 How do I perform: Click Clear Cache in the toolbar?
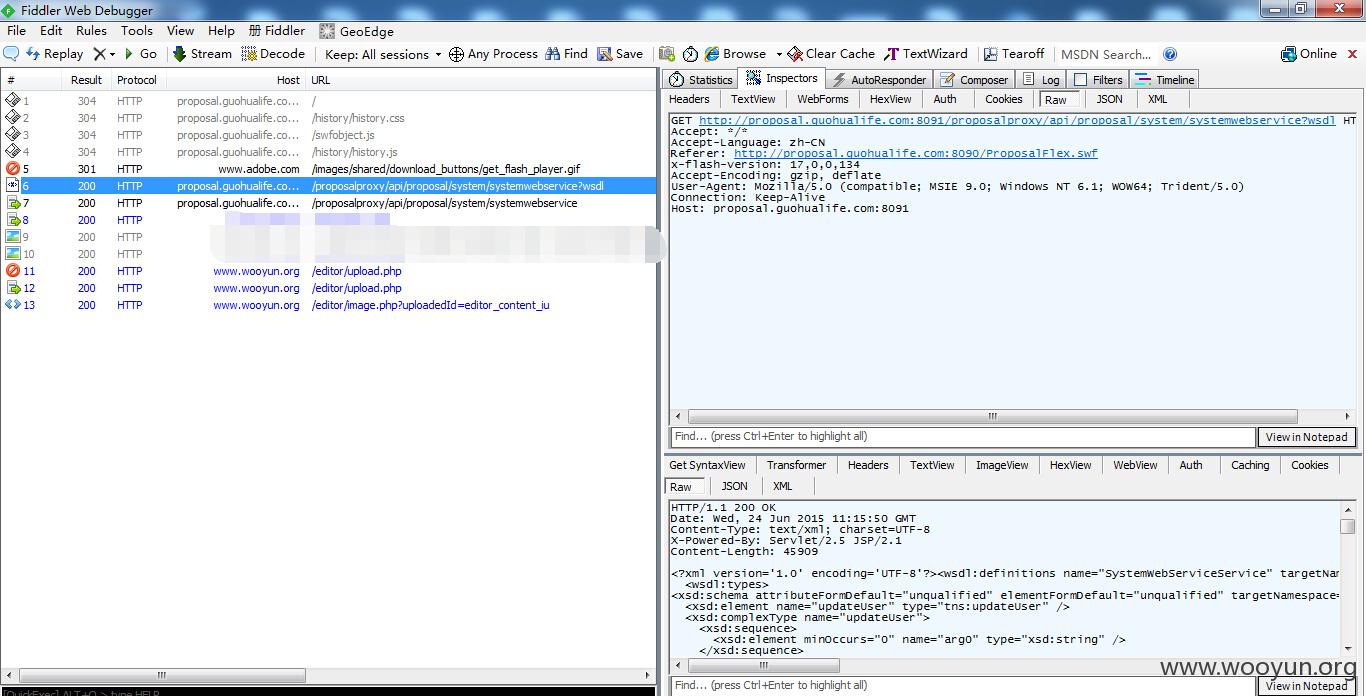point(831,54)
